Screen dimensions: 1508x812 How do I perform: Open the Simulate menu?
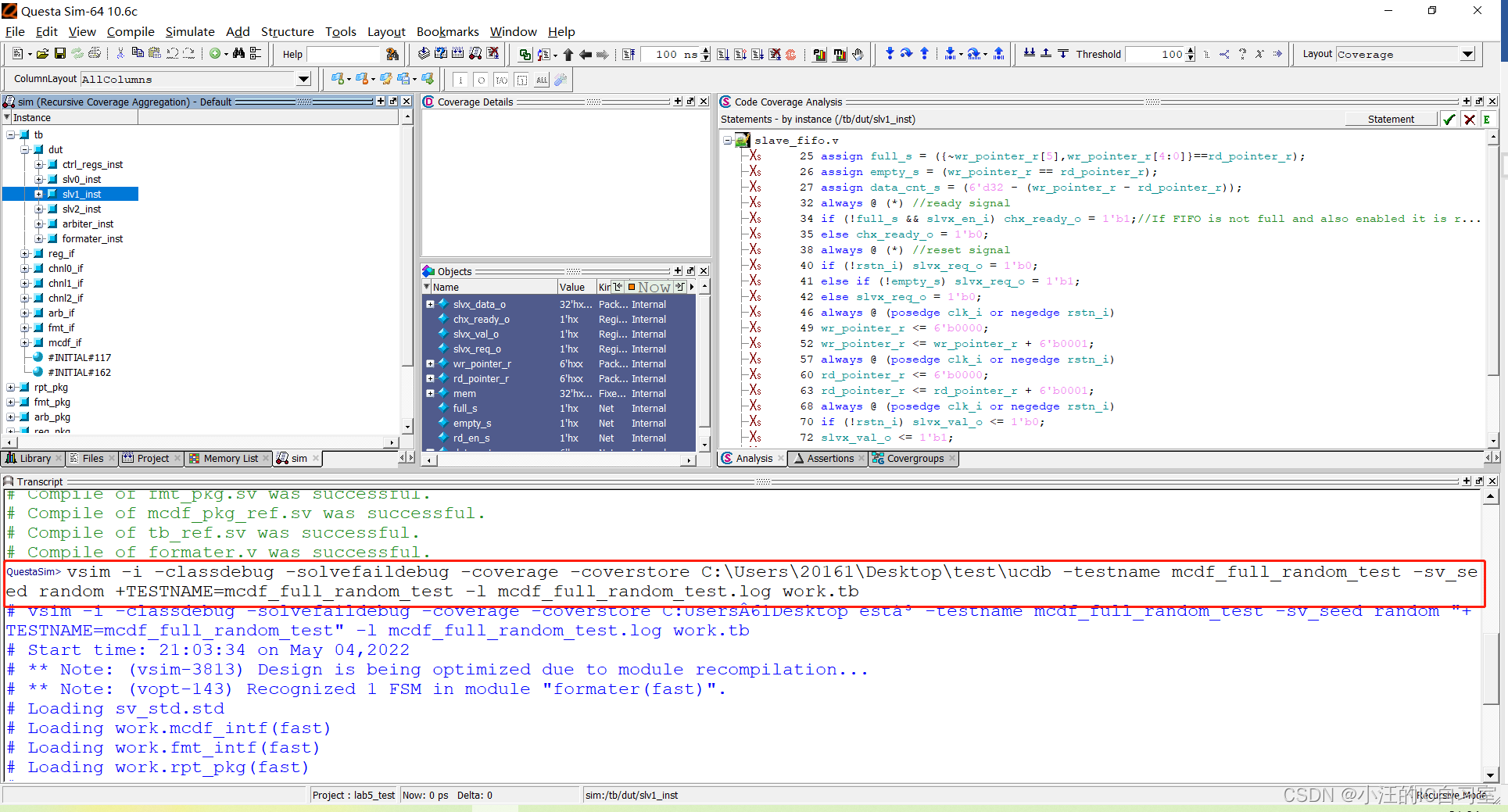coord(189,32)
